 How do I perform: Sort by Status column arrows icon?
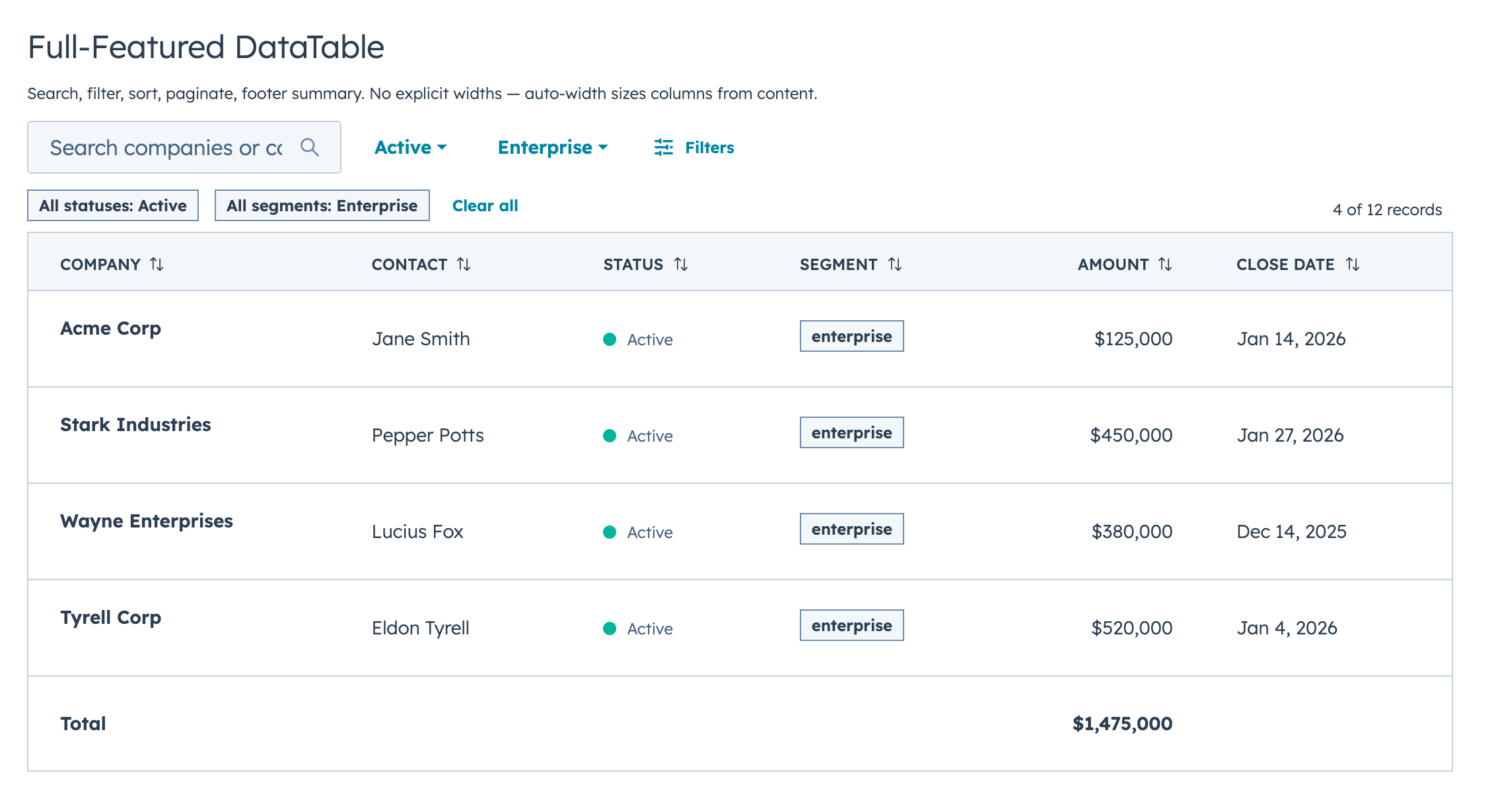pos(681,264)
